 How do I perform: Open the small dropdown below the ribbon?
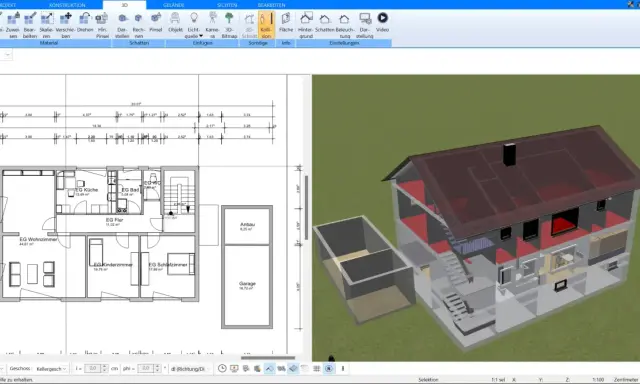click(x=7, y=55)
